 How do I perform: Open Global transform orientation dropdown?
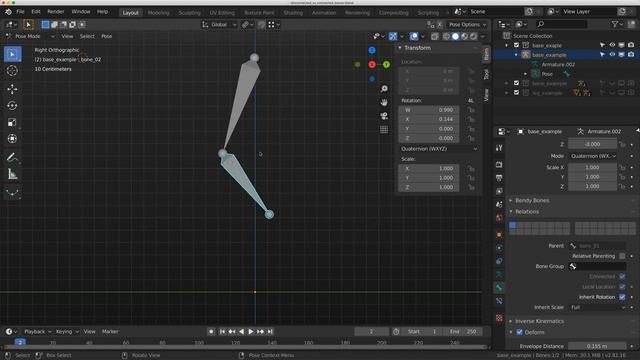coord(219,25)
